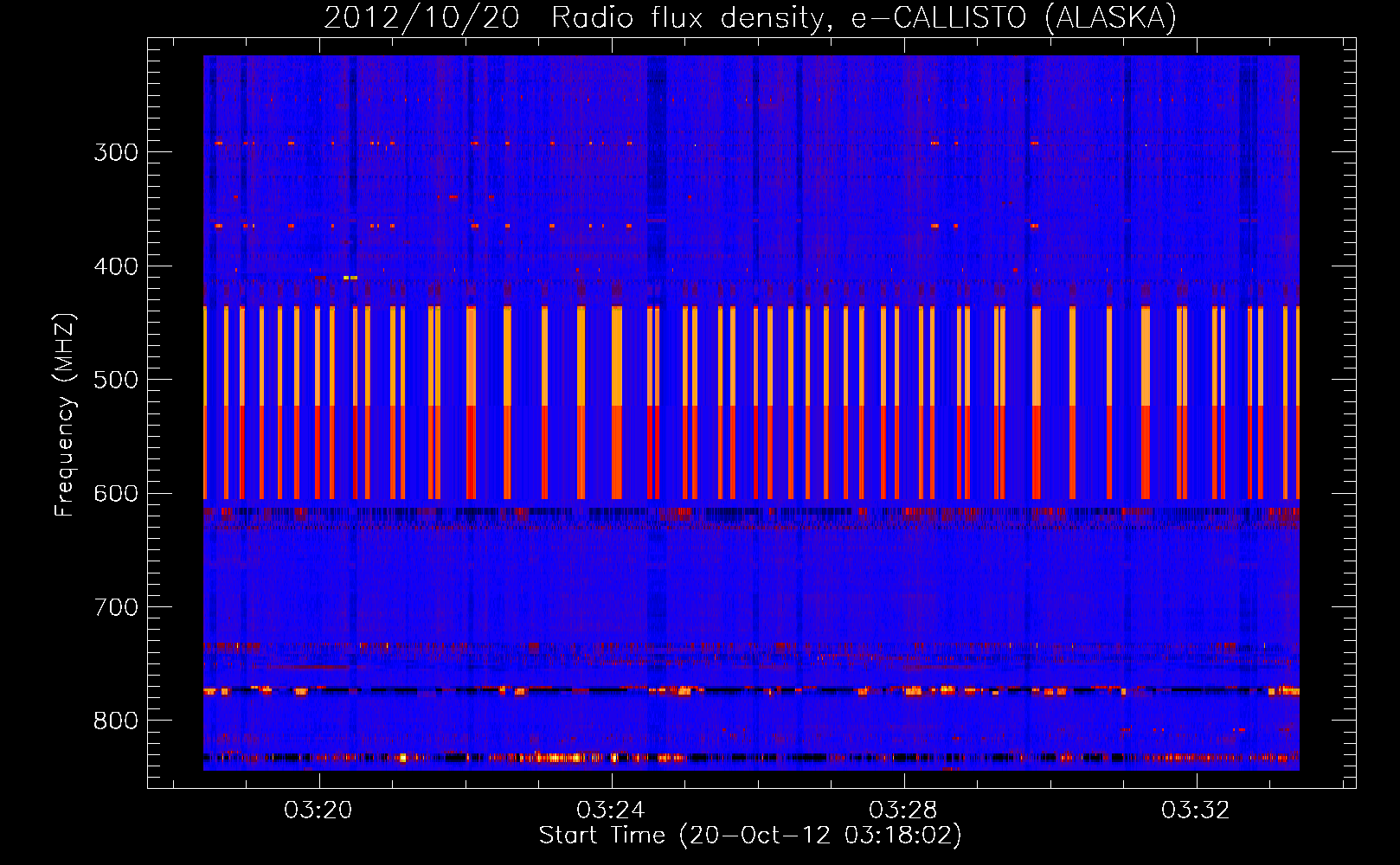This screenshot has height=865, width=1400.
Task: Click the 700 frequency axis label
Action: (x=116, y=607)
